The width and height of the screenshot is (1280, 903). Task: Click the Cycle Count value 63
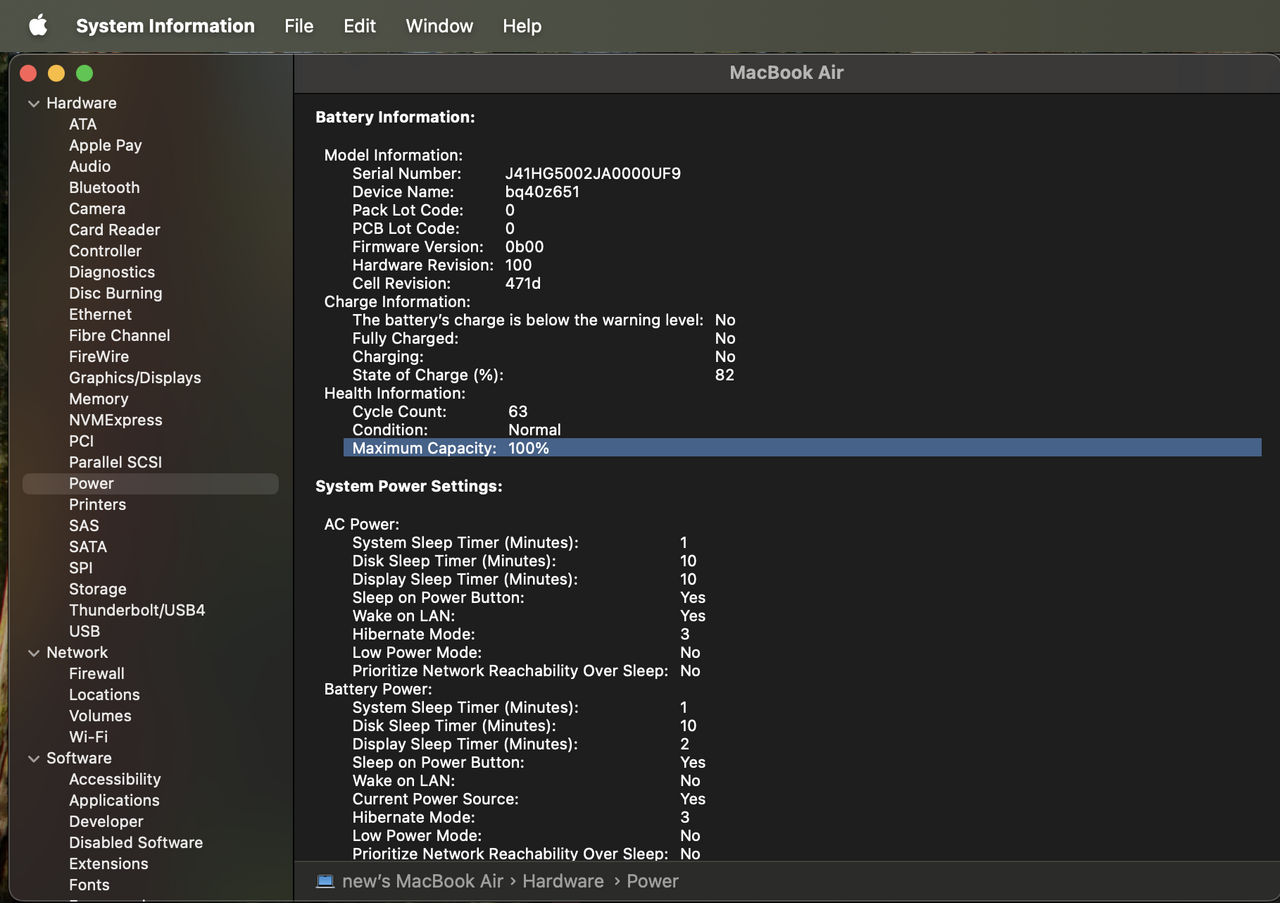click(x=518, y=412)
